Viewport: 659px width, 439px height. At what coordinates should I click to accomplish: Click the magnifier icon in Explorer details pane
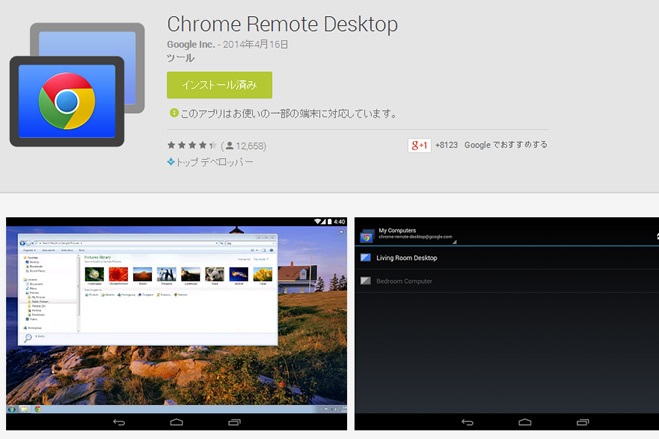[28, 338]
